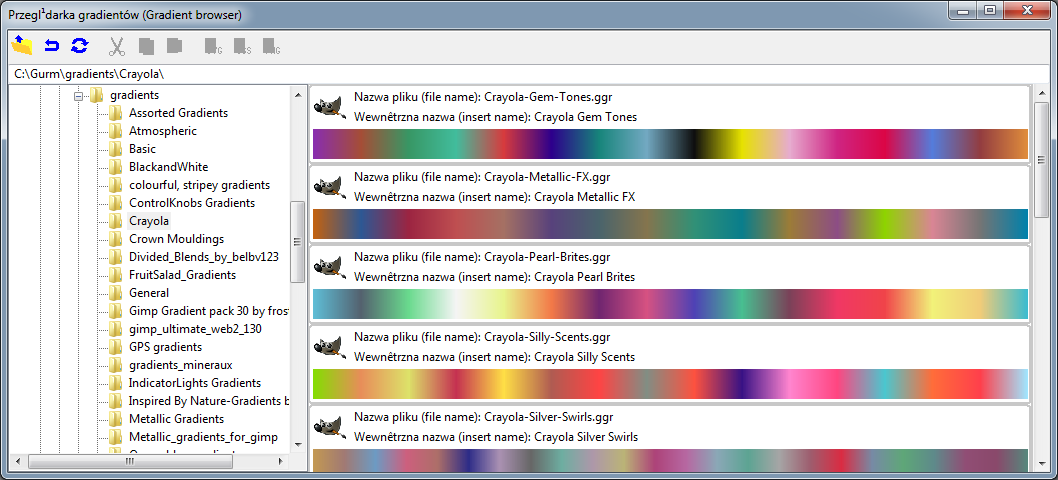Image resolution: width=1058 pixels, height=480 pixels.
Task: Click the file name Crayola-Gem-Tones.ggr
Action: tap(548, 97)
